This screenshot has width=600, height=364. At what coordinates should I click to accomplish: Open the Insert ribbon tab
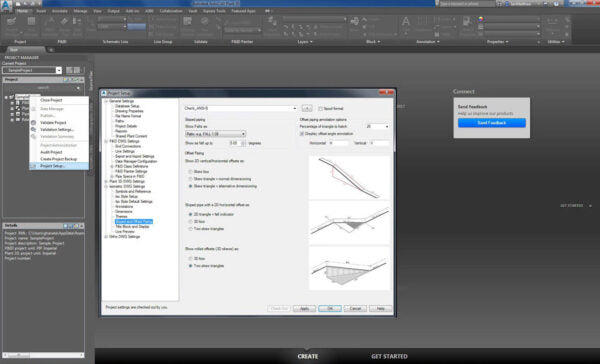tap(41, 11)
